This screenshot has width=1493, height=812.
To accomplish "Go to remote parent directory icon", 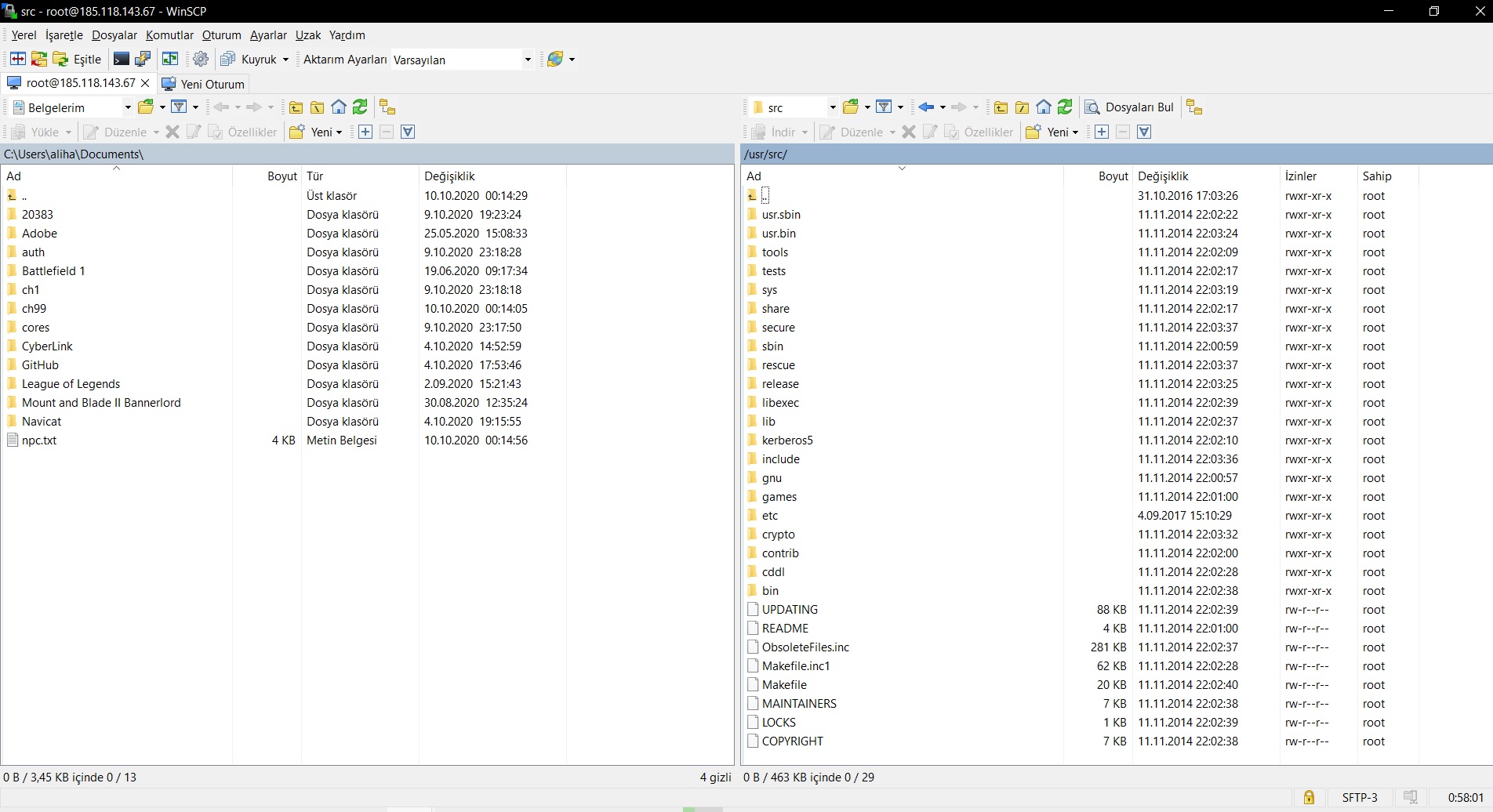I will click(1001, 107).
